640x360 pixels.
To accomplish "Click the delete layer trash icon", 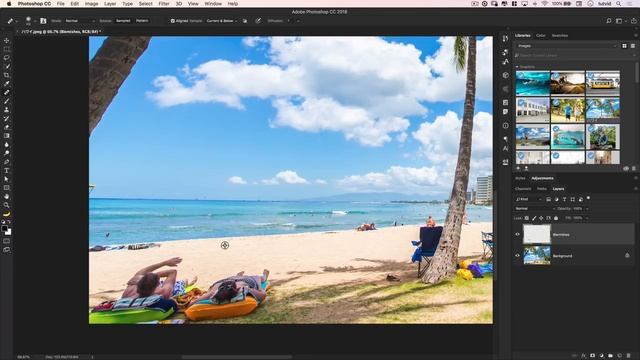I will click(629, 356).
